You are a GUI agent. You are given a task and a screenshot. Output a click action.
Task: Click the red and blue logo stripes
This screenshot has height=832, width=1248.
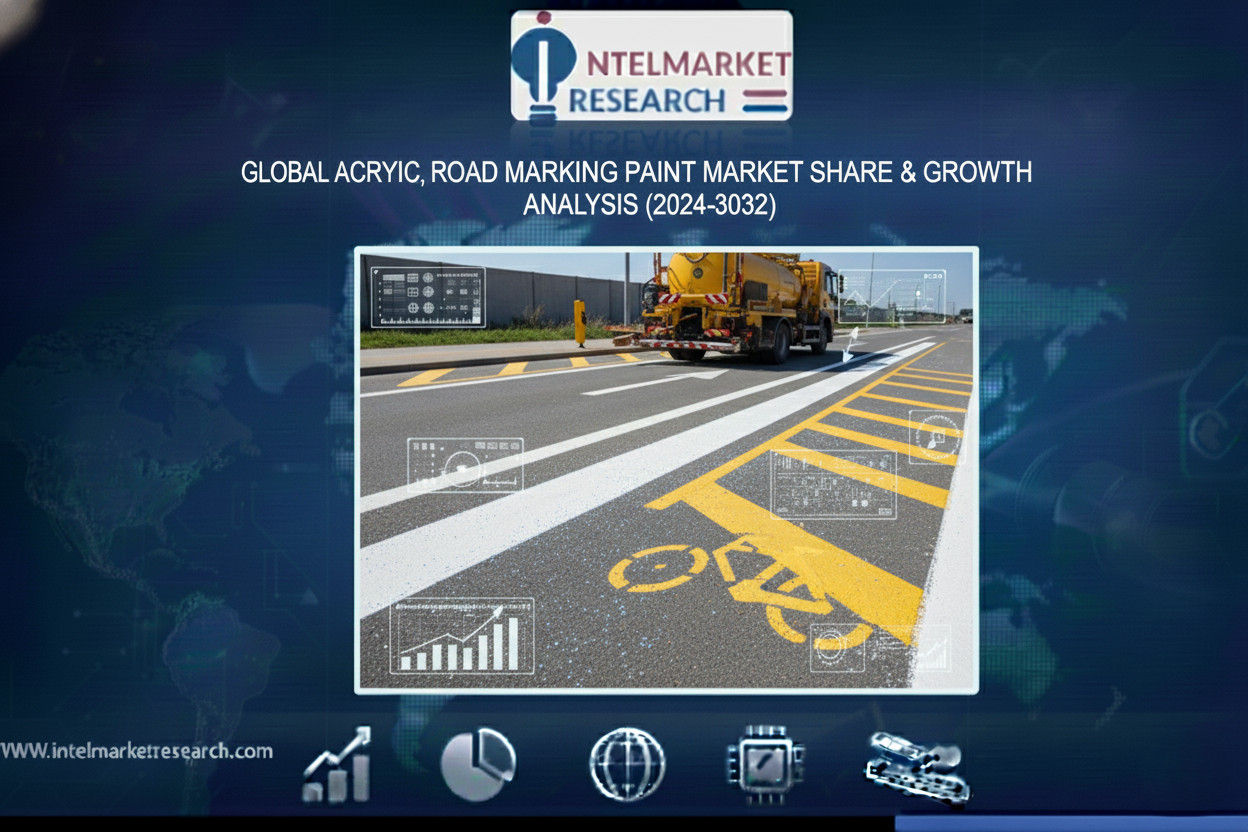766,100
